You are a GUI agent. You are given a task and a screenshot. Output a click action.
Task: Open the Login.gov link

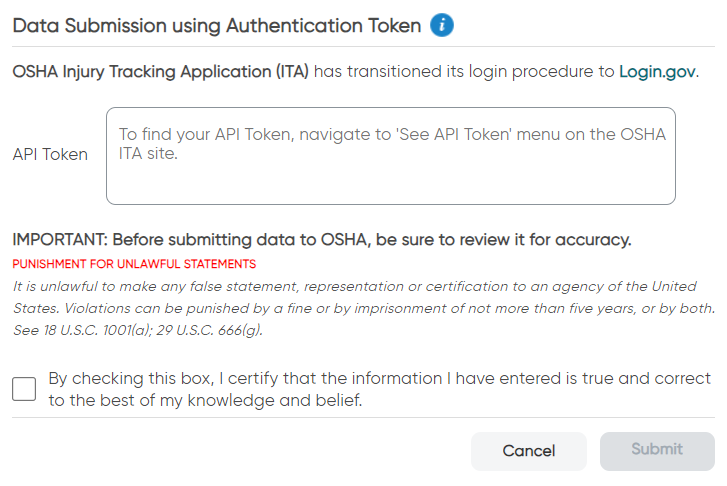[x=657, y=72]
